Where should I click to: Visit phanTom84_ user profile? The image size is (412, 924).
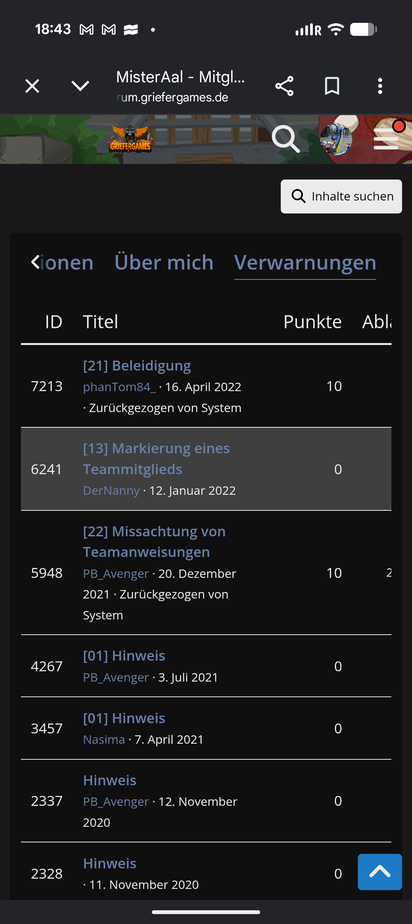120,387
